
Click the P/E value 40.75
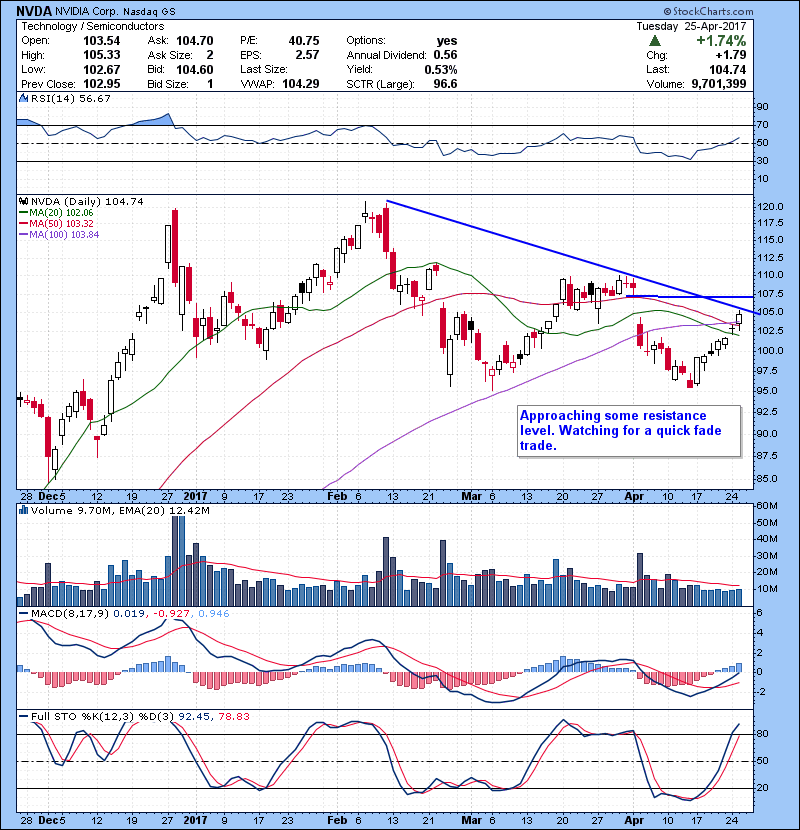tap(304, 41)
